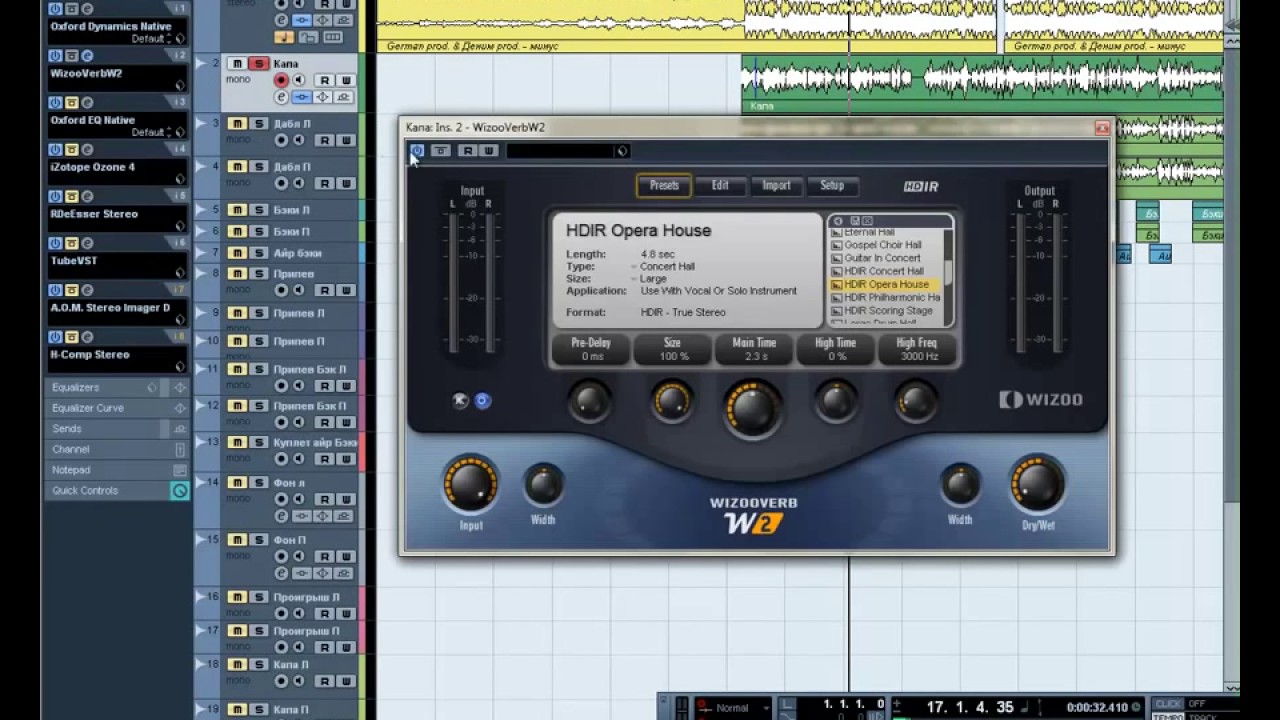Screen dimensions: 1280x720
Task: Click the transport Normal record mode field
Action: tap(732, 707)
